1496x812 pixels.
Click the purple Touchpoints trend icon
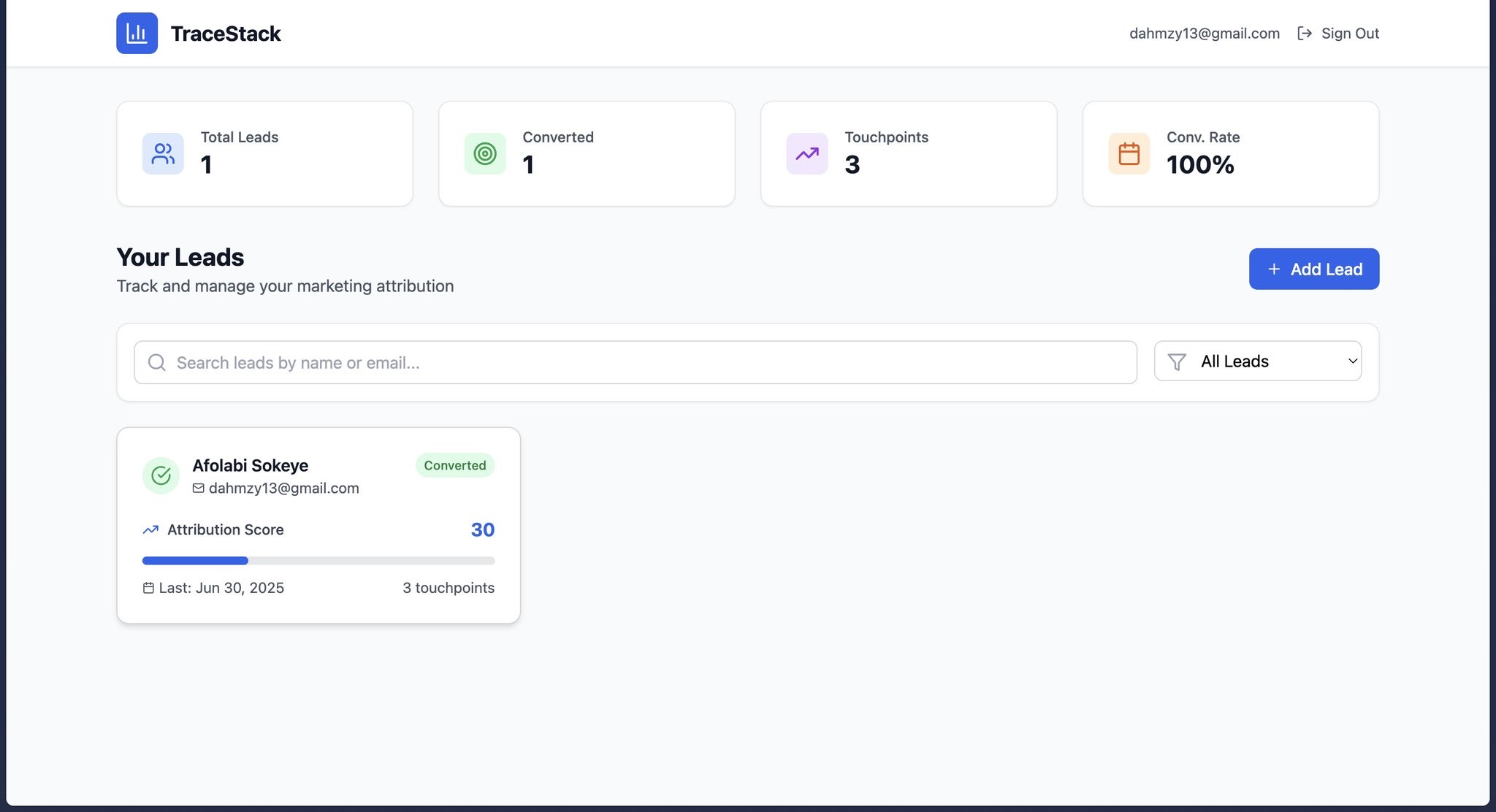pos(807,153)
